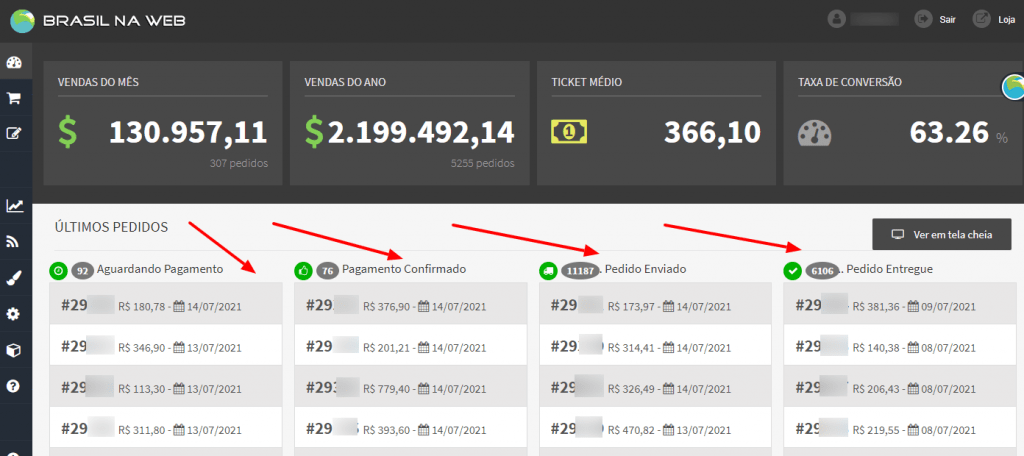1024x456 pixels.
Task: Open the gear settings sidebar icon
Action: [15, 314]
